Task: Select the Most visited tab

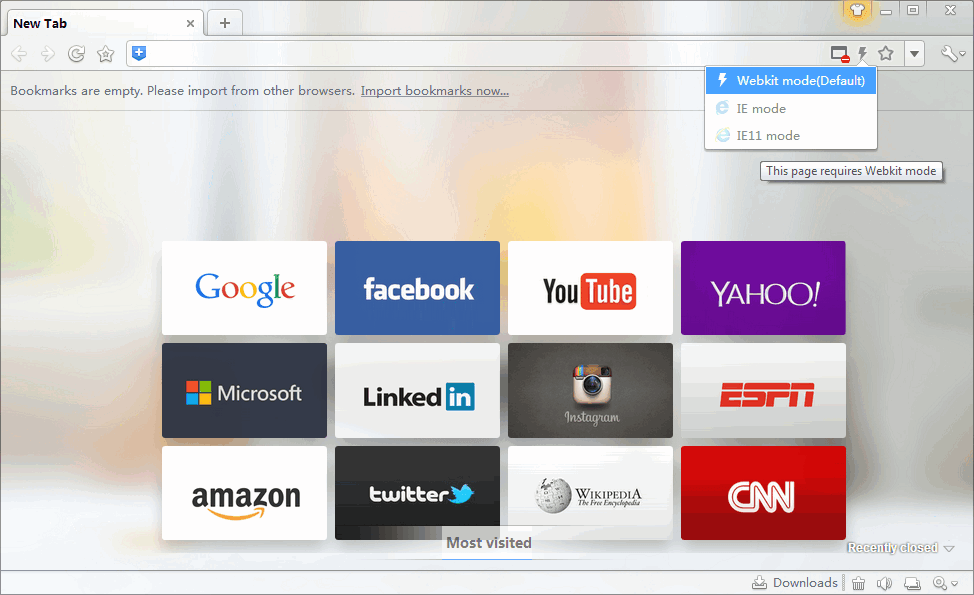Action: coord(488,543)
